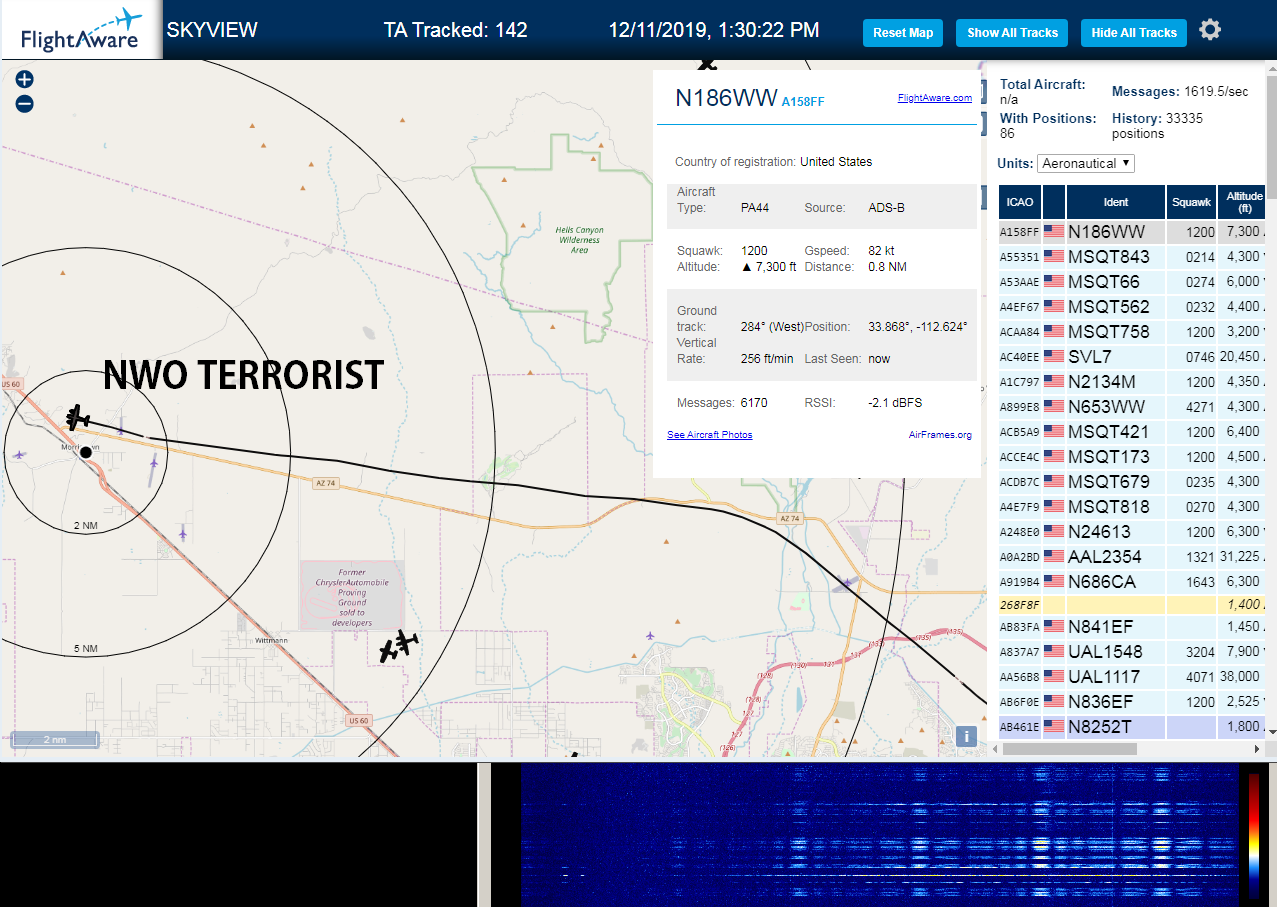Select the AAL2354 aircraft row

[1133, 557]
